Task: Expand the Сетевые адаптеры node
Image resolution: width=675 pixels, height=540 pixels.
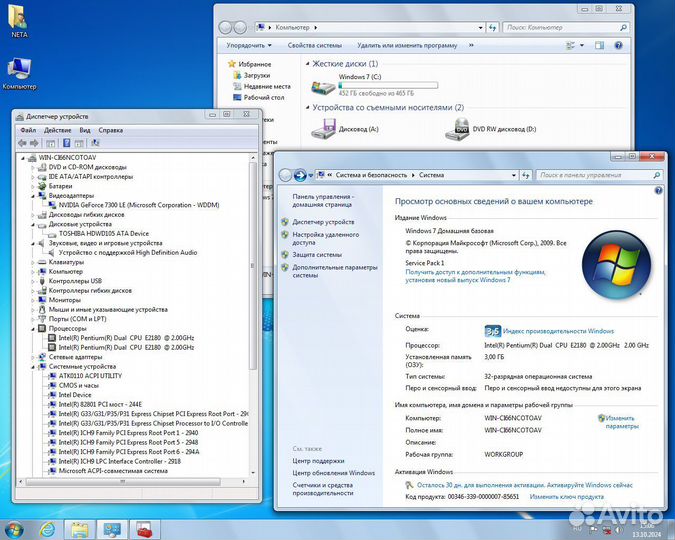Action: (33, 357)
